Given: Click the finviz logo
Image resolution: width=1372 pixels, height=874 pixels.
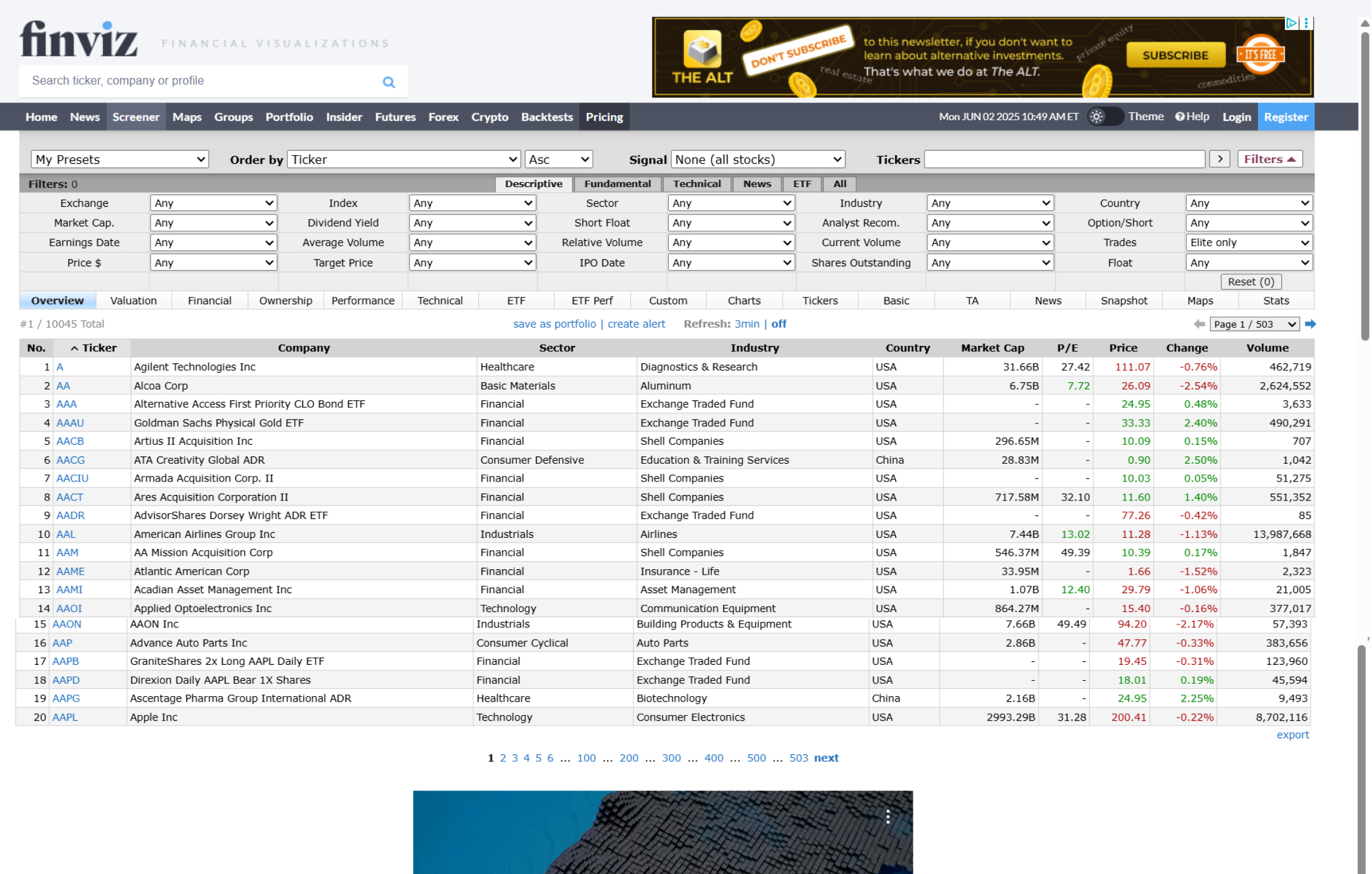Looking at the screenshot, I should pyautogui.click(x=78, y=39).
